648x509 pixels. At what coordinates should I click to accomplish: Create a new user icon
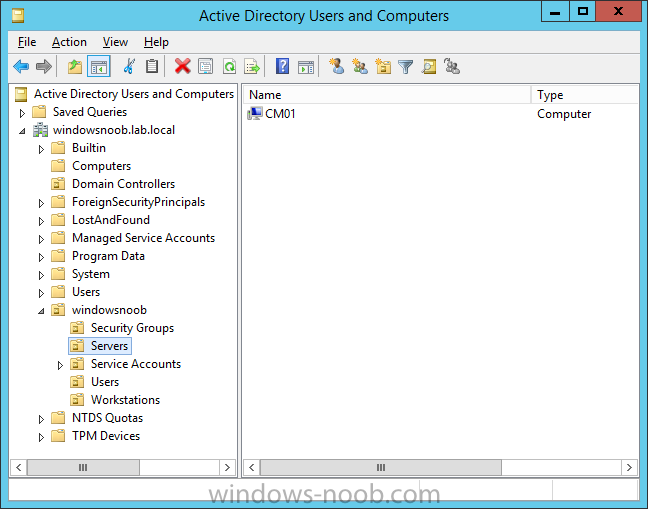pos(336,66)
